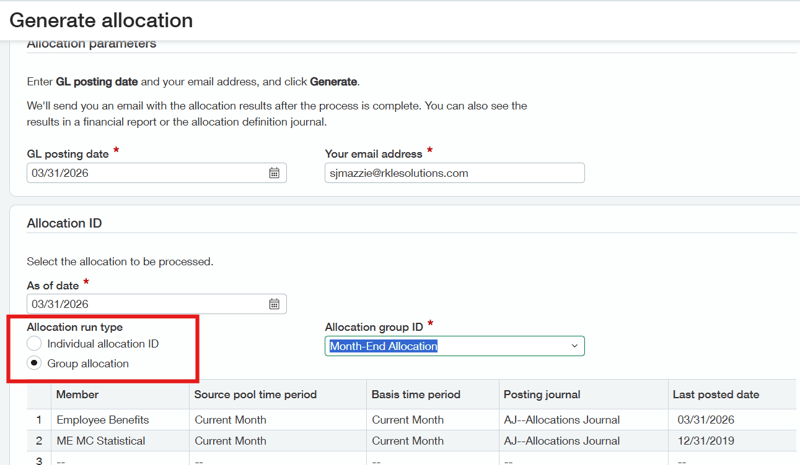Click Basis time period for ME MC Statistical
Viewport: 800px width, 465px height.
coord(407,441)
